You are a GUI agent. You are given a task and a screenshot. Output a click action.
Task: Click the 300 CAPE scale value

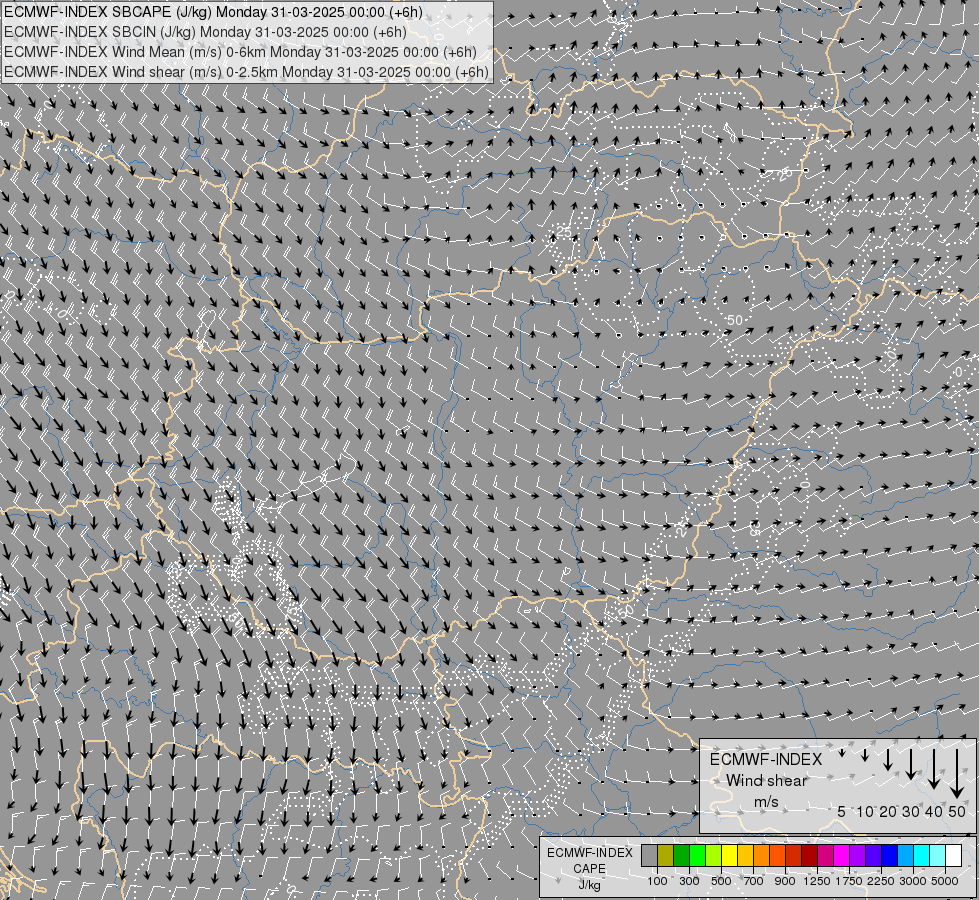tap(689, 881)
